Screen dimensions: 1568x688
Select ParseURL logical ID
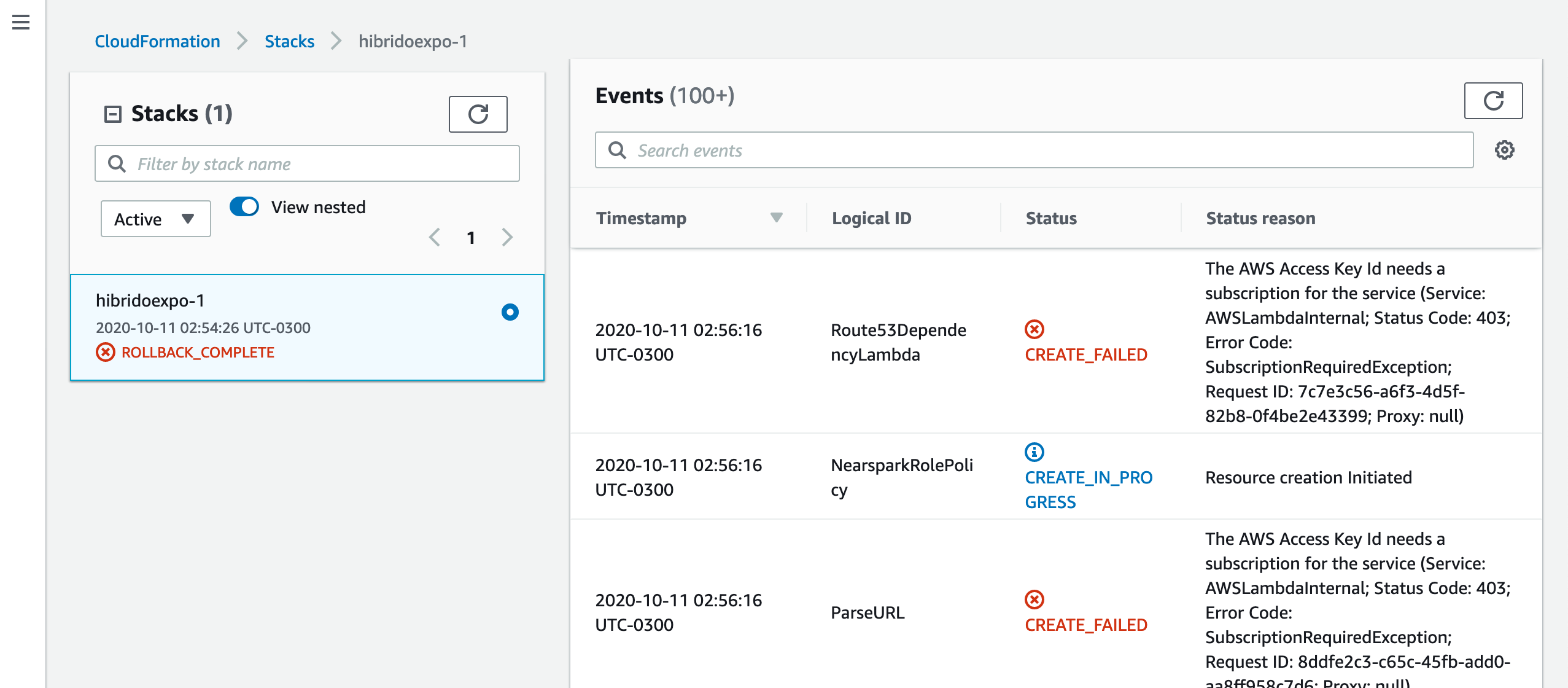[x=867, y=612]
